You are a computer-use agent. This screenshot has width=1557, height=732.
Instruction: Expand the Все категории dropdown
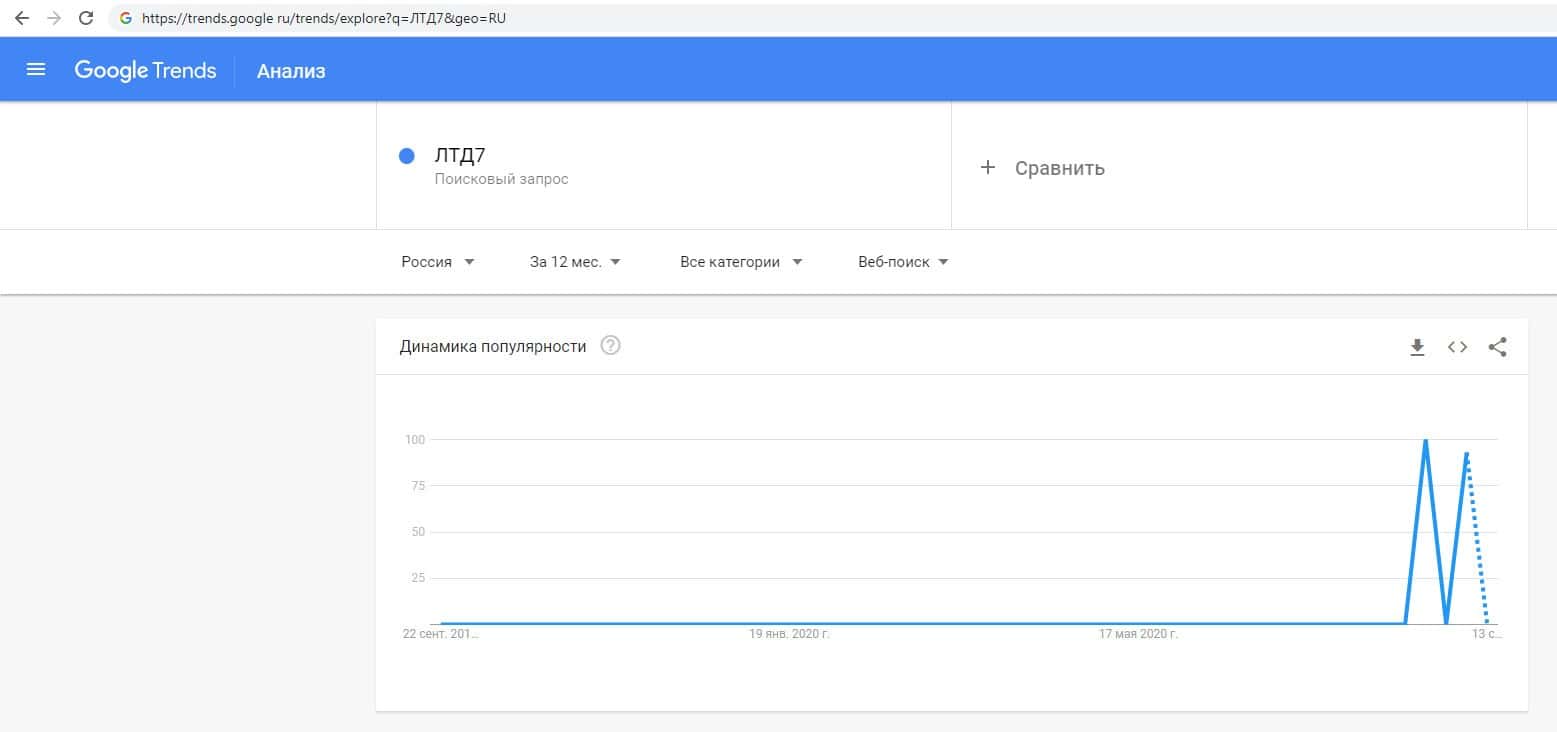(741, 262)
